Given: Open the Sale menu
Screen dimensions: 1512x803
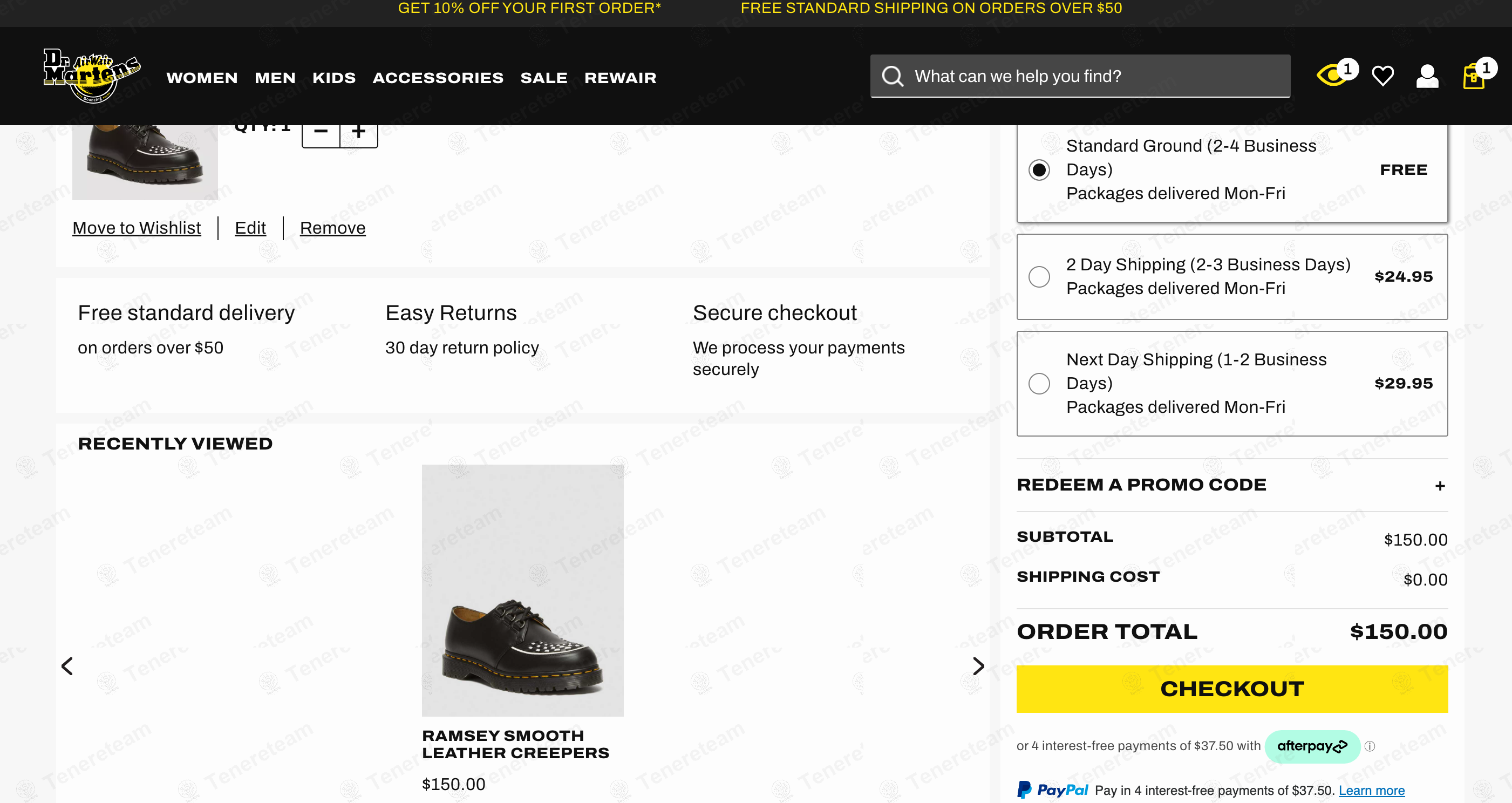Looking at the screenshot, I should click(543, 78).
